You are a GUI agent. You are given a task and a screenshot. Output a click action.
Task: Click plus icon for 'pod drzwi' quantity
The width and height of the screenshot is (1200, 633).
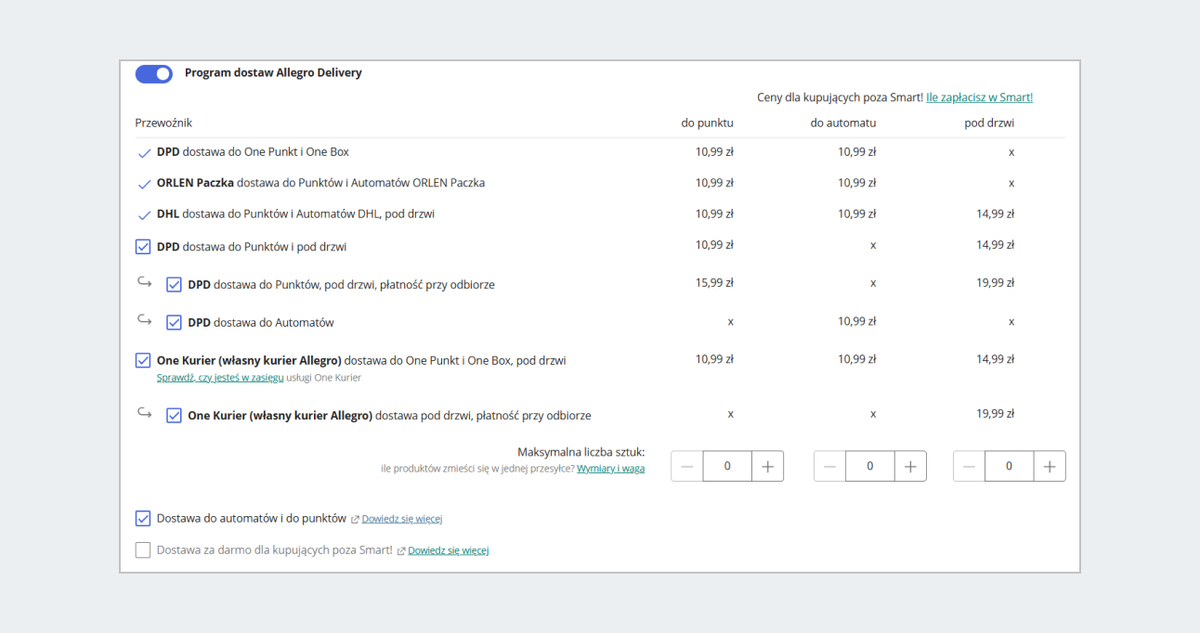[x=1049, y=466]
